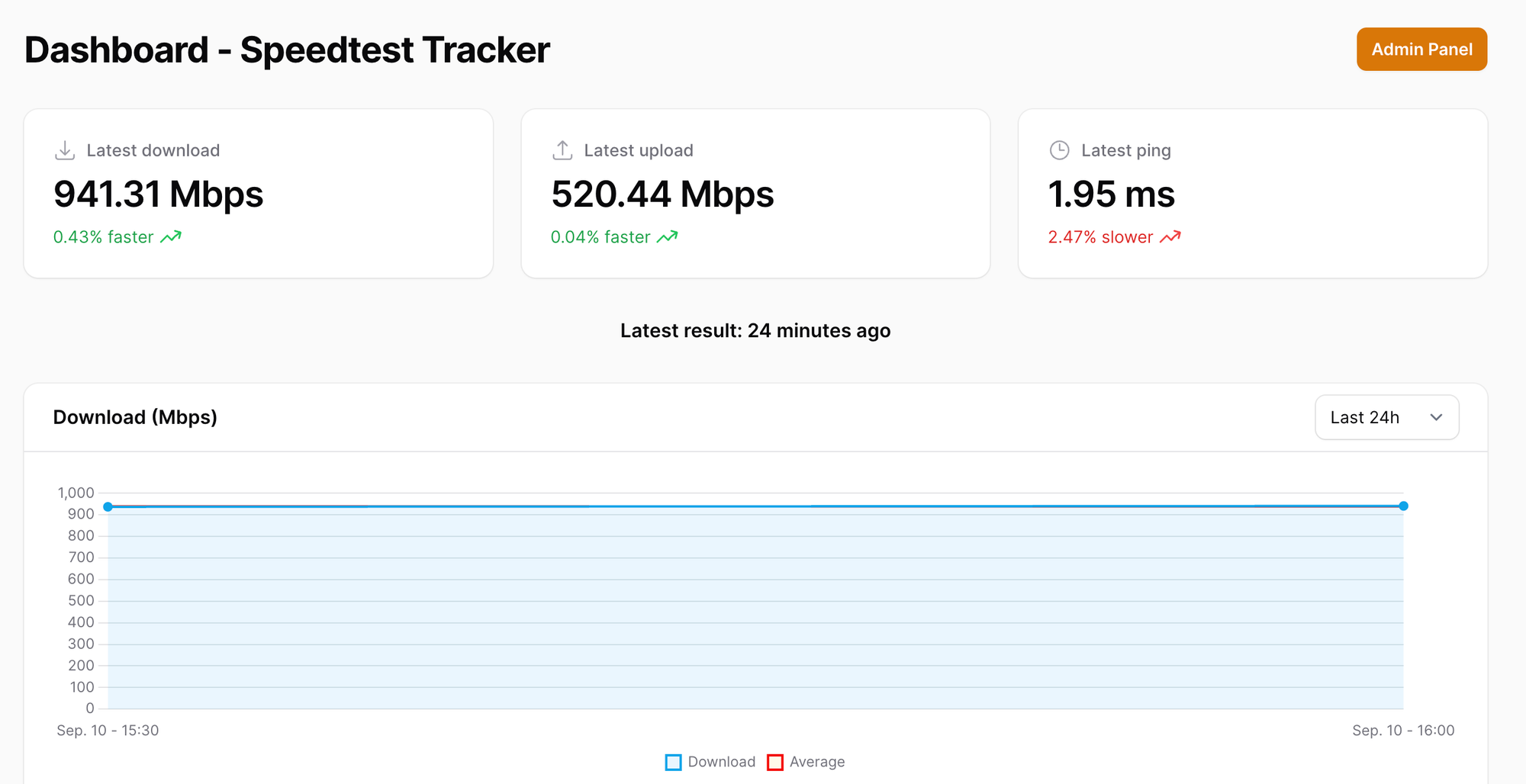Click the Download (Mbps) chart heading
The height and width of the screenshot is (784, 1526).
point(135,417)
